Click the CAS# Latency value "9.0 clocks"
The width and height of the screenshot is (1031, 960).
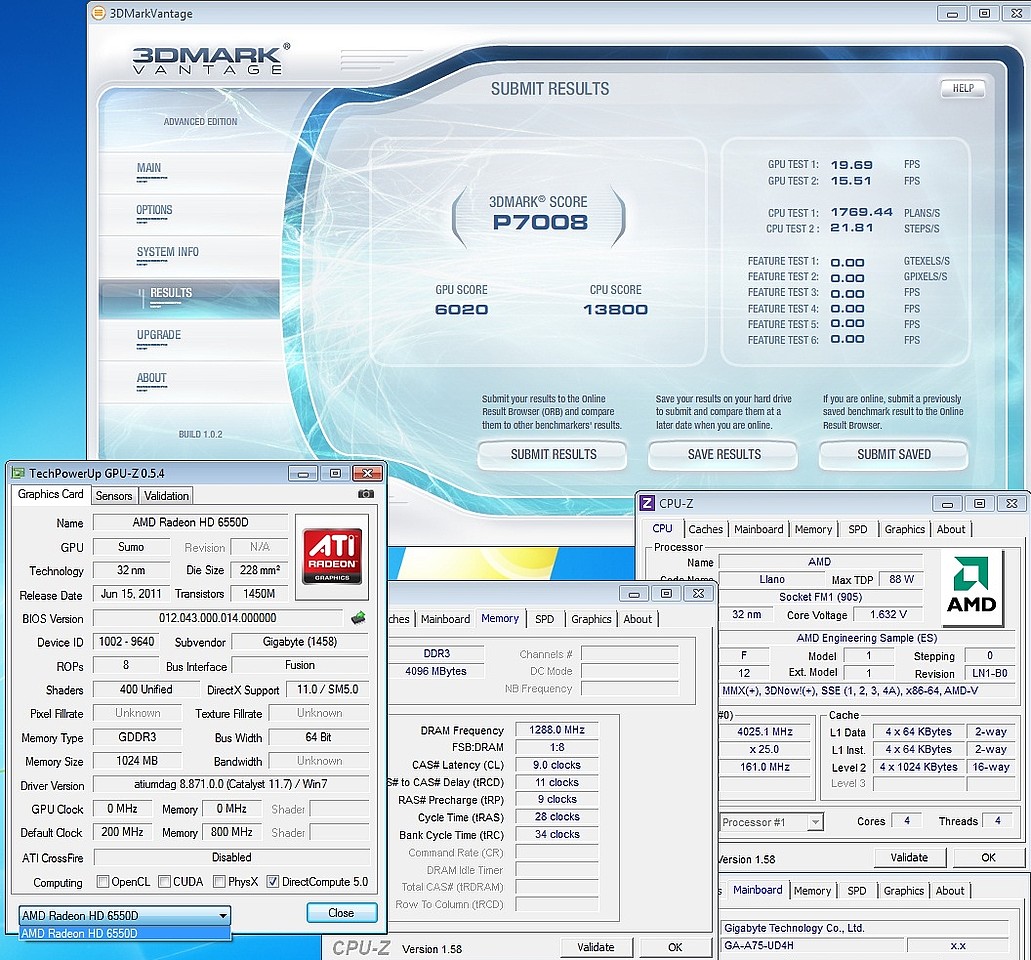click(x=556, y=765)
